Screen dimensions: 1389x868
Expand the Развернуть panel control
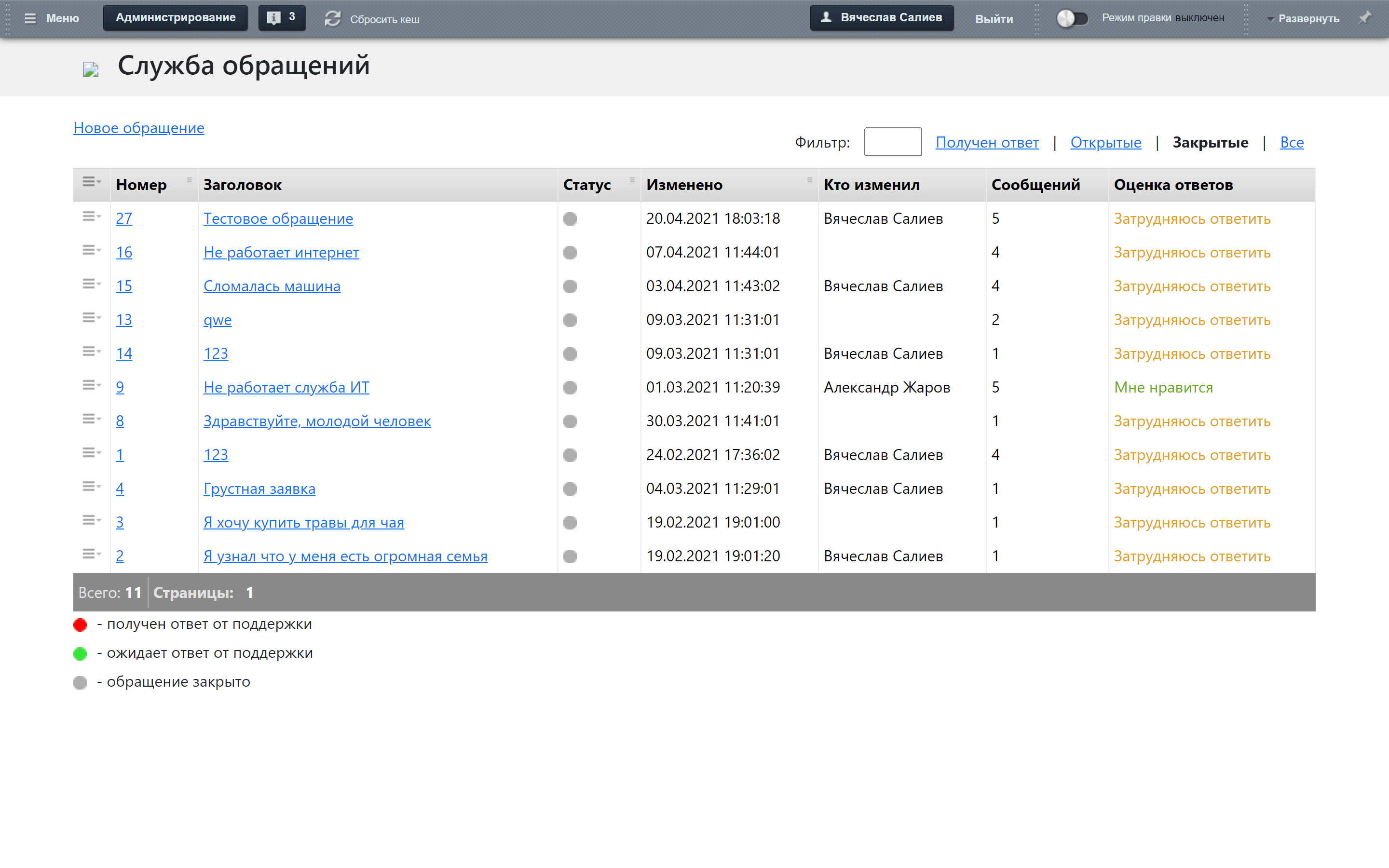click(x=1303, y=18)
